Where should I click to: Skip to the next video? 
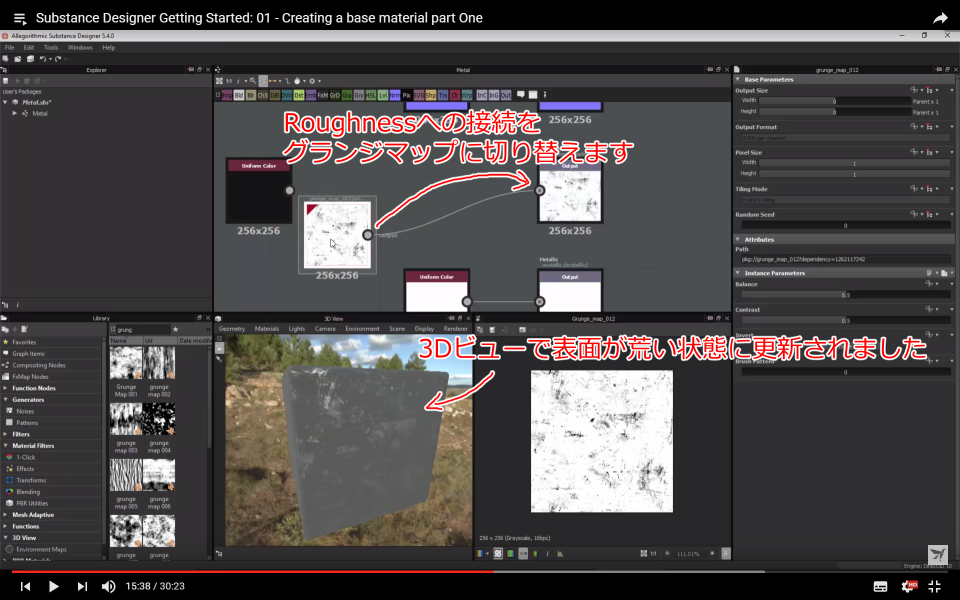(x=82, y=586)
